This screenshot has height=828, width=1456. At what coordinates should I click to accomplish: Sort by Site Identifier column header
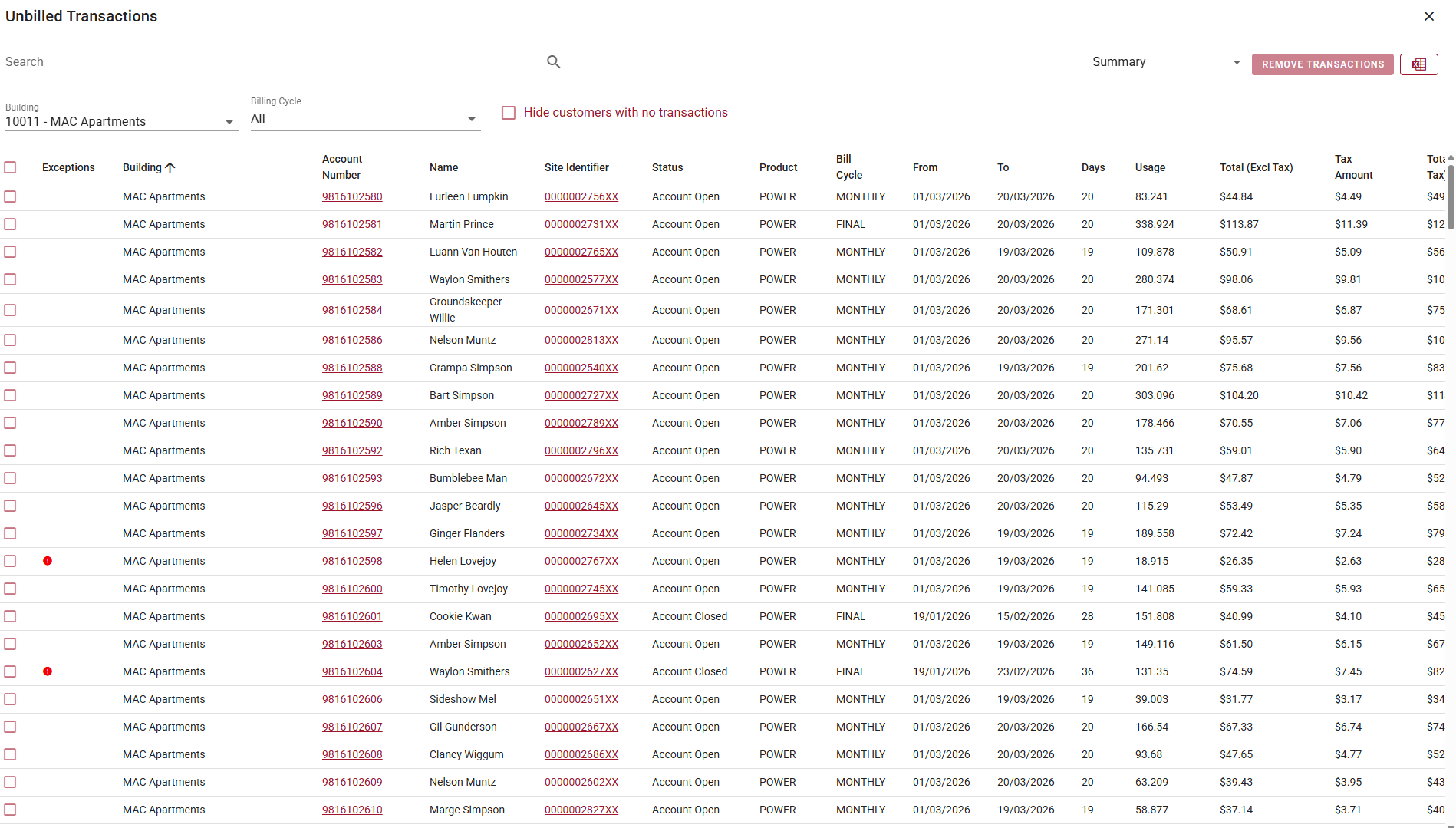click(x=576, y=167)
